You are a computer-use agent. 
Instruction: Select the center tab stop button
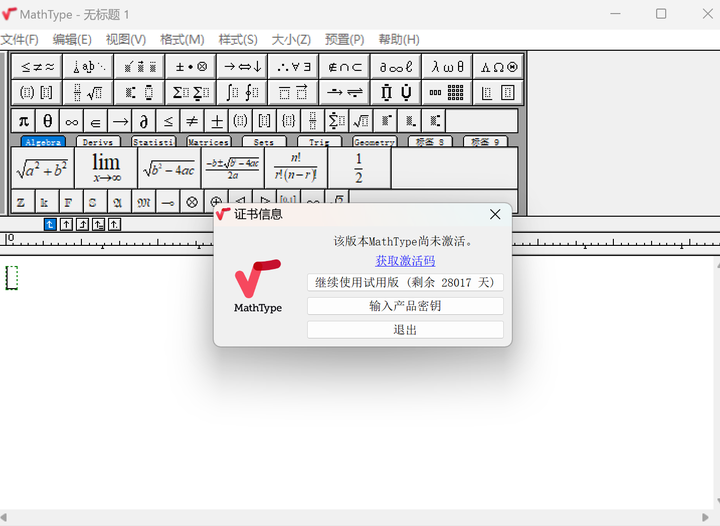coord(66,224)
